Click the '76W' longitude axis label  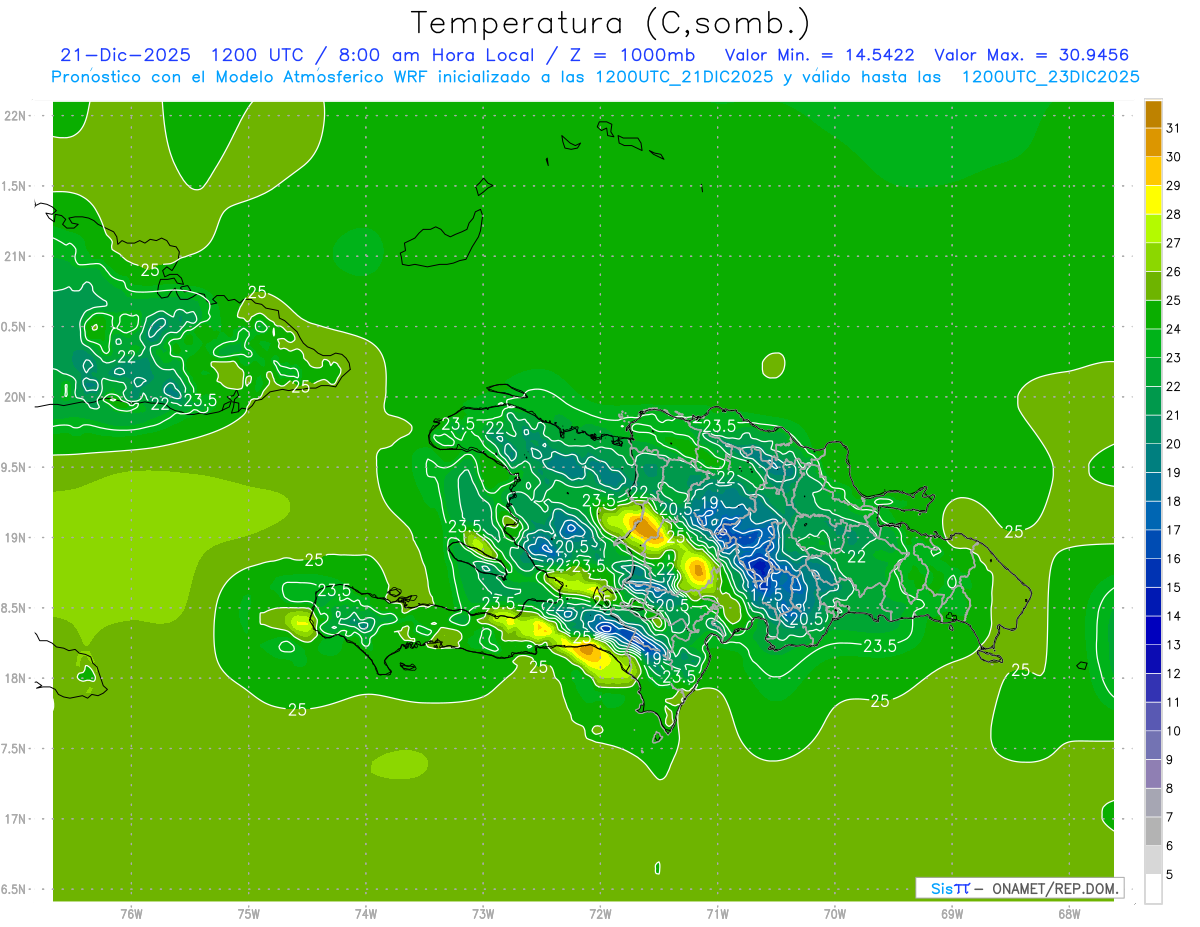[x=131, y=913]
